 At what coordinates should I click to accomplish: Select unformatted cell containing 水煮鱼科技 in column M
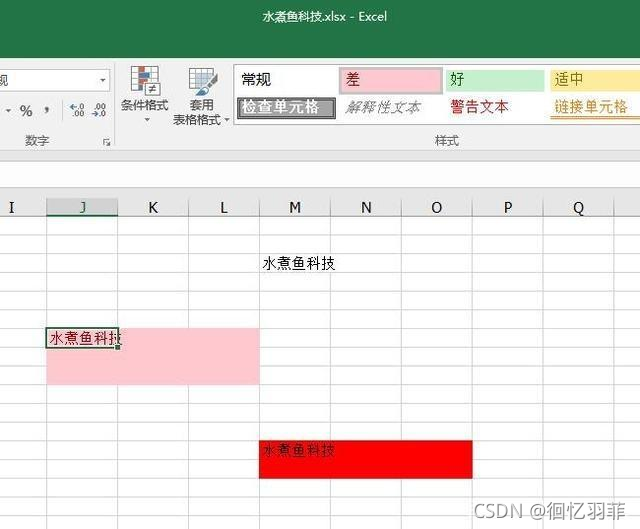295,263
